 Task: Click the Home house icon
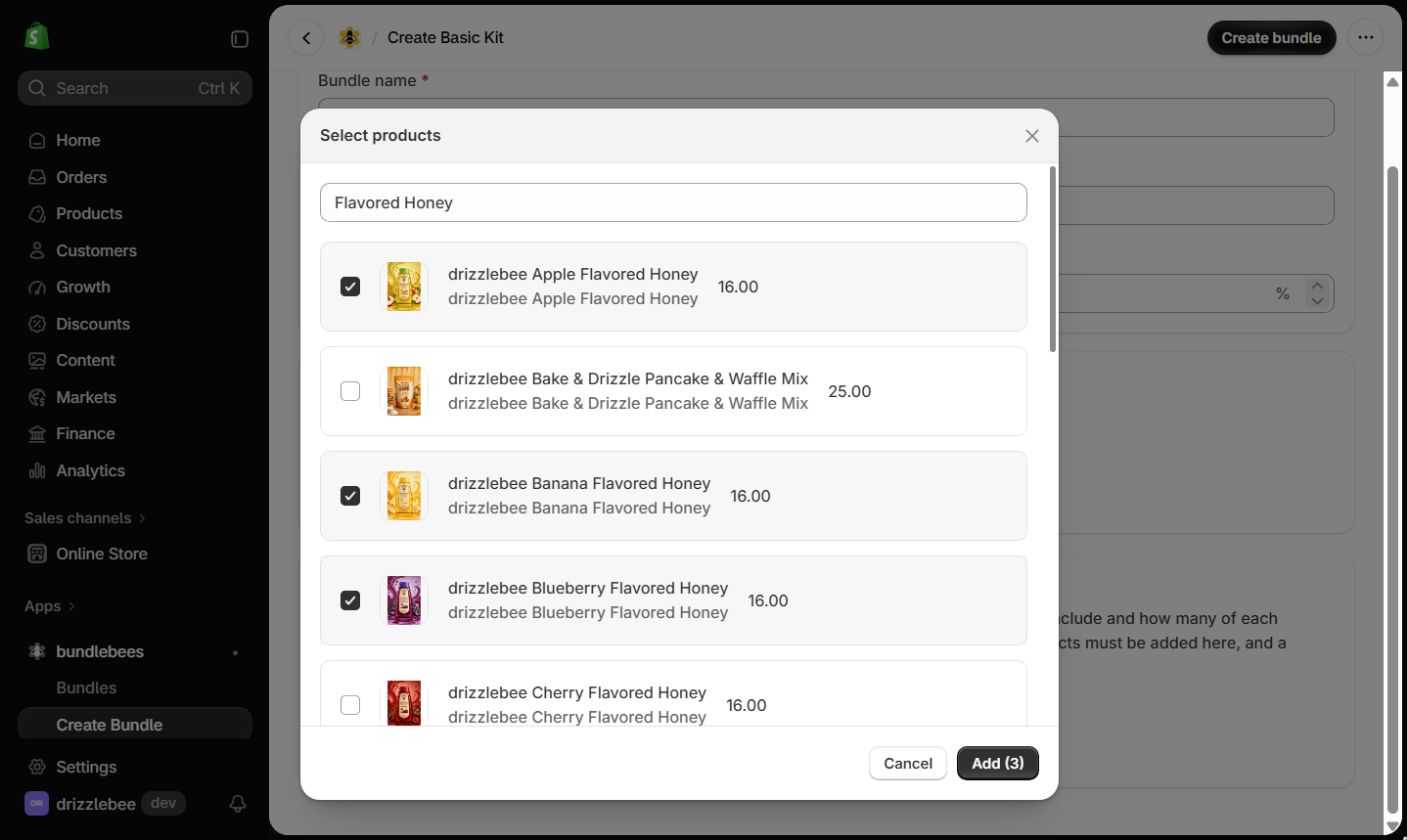click(x=37, y=140)
